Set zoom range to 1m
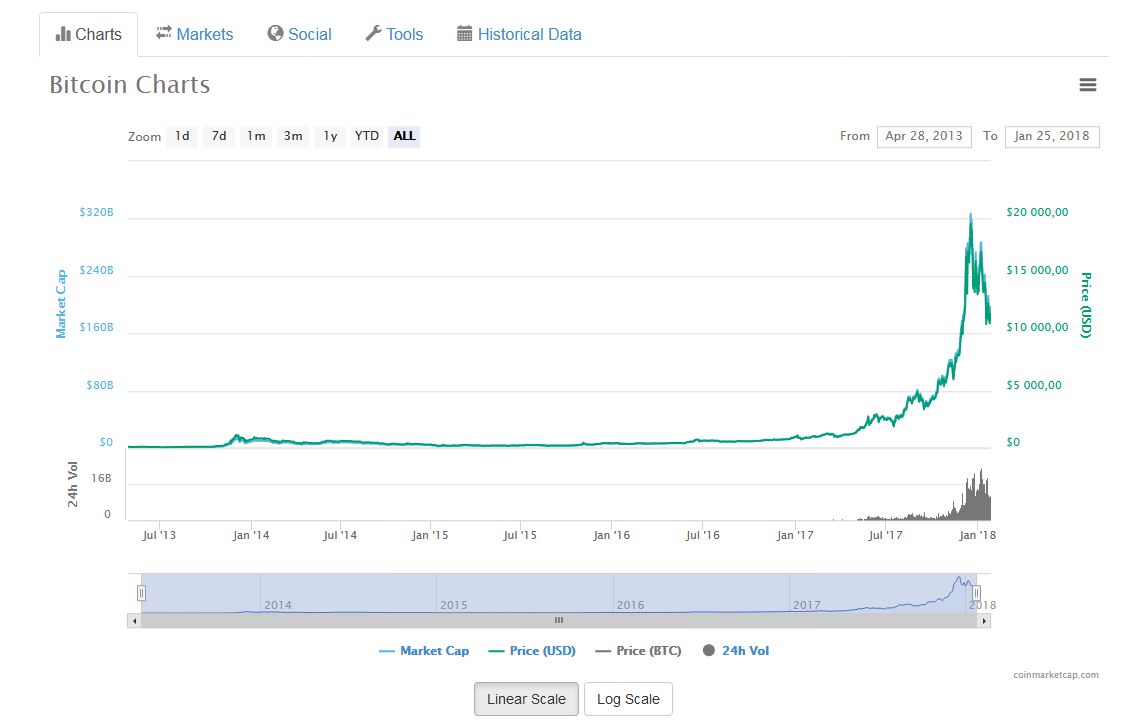The width and height of the screenshot is (1147, 726). coord(257,136)
